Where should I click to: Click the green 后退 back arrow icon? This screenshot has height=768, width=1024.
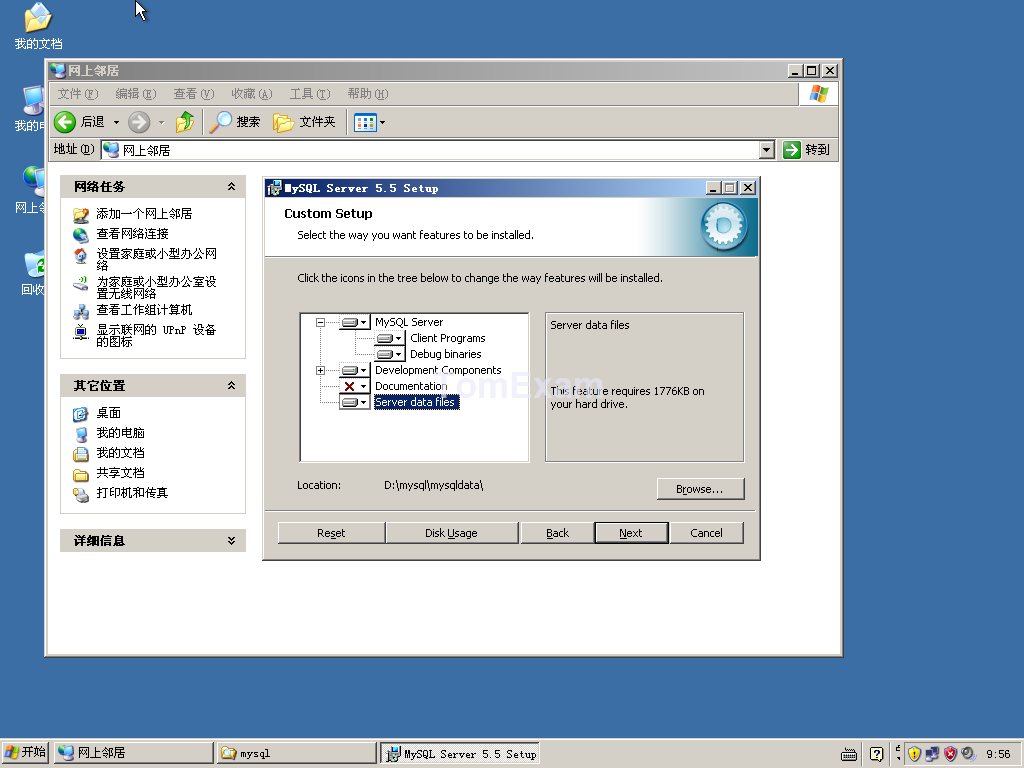65,122
